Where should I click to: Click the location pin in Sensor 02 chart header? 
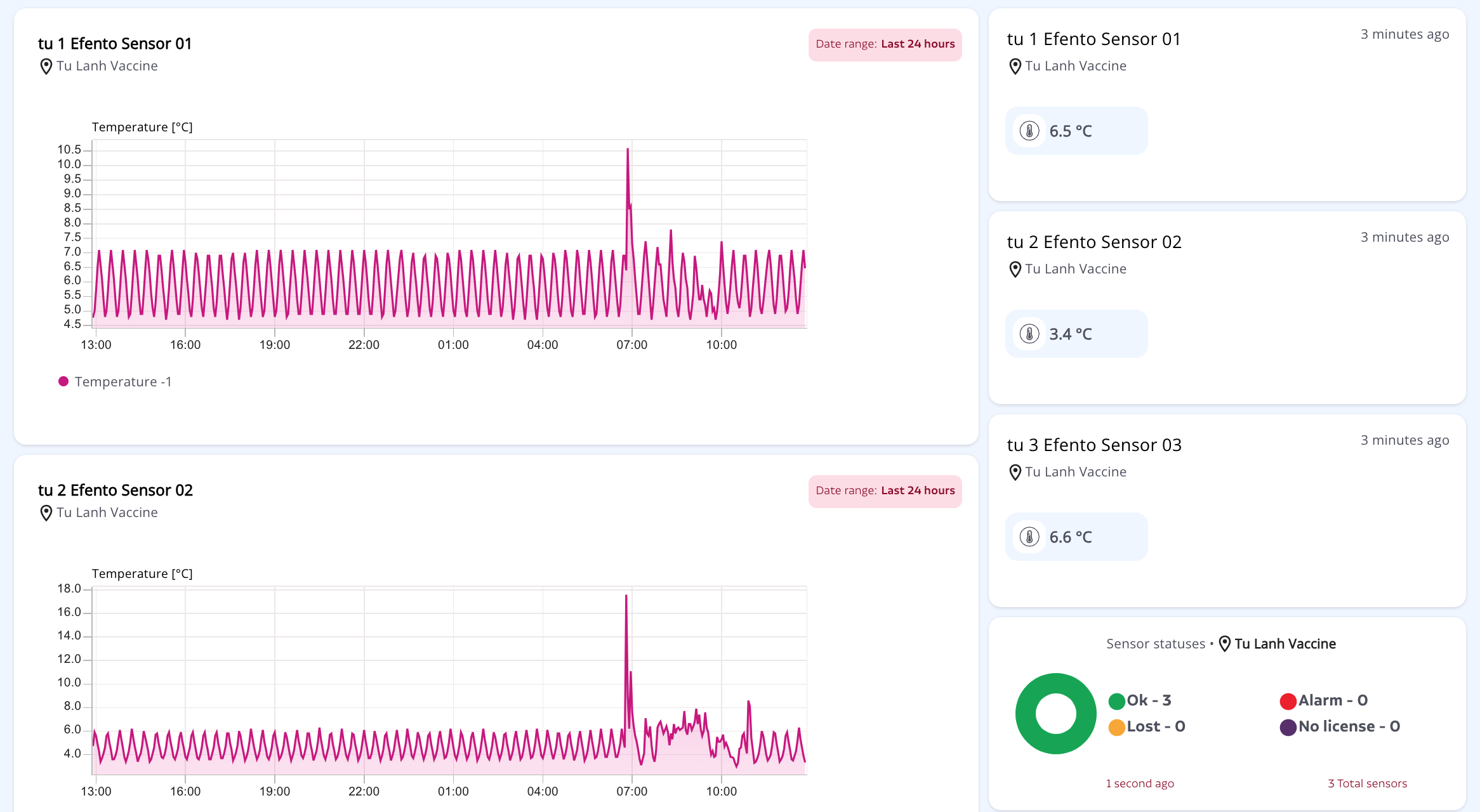click(x=46, y=513)
